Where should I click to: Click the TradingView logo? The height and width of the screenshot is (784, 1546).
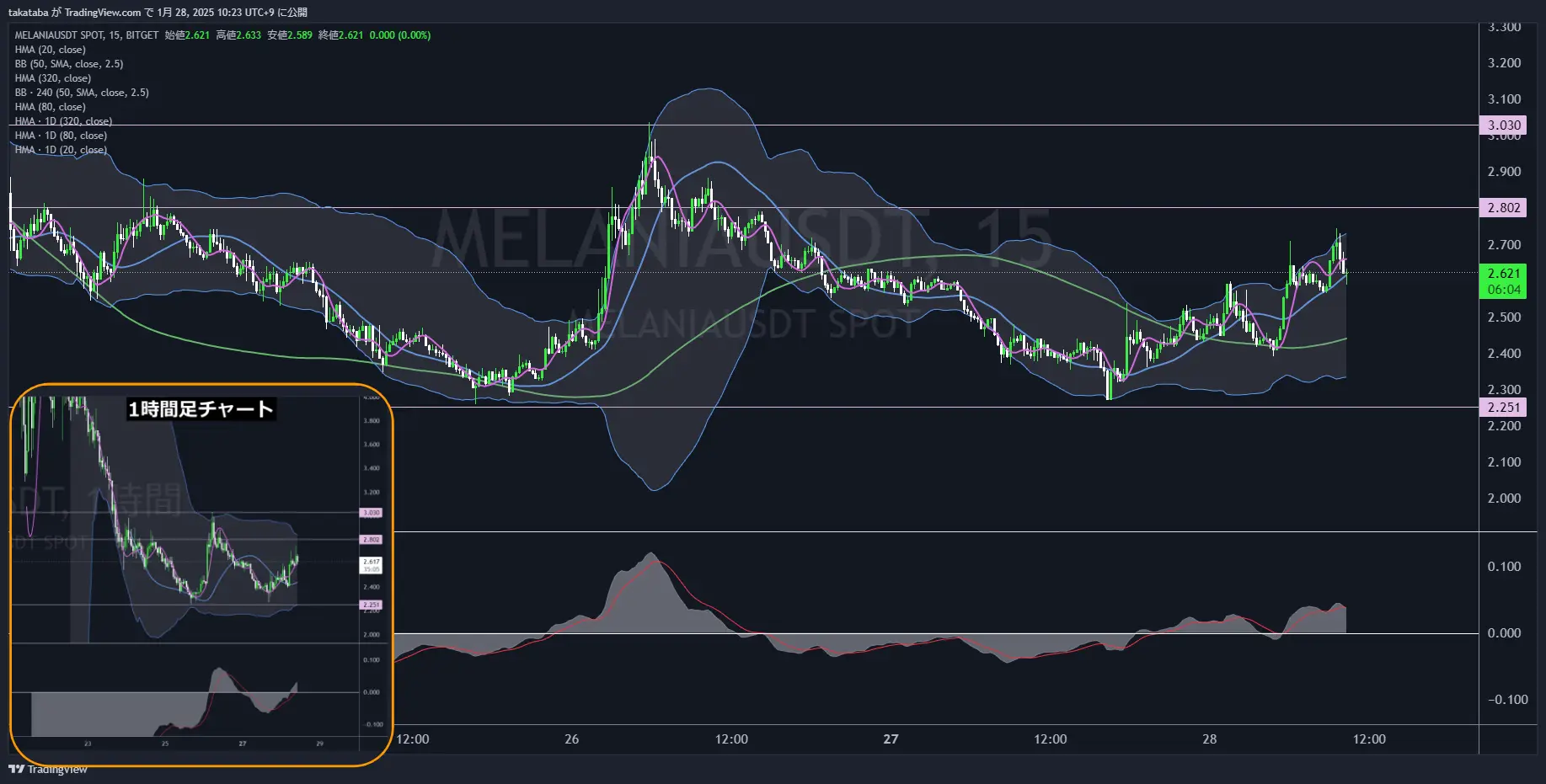click(x=48, y=769)
